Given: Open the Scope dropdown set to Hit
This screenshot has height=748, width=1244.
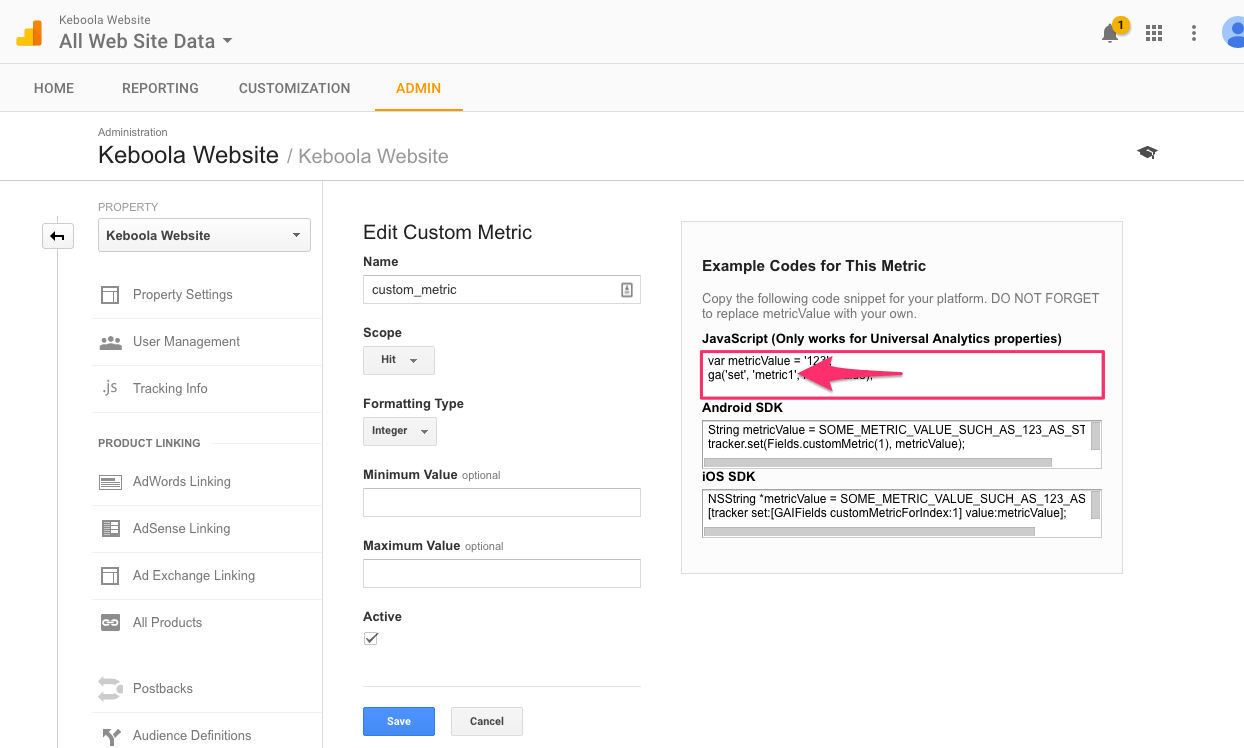Looking at the screenshot, I should pos(399,360).
